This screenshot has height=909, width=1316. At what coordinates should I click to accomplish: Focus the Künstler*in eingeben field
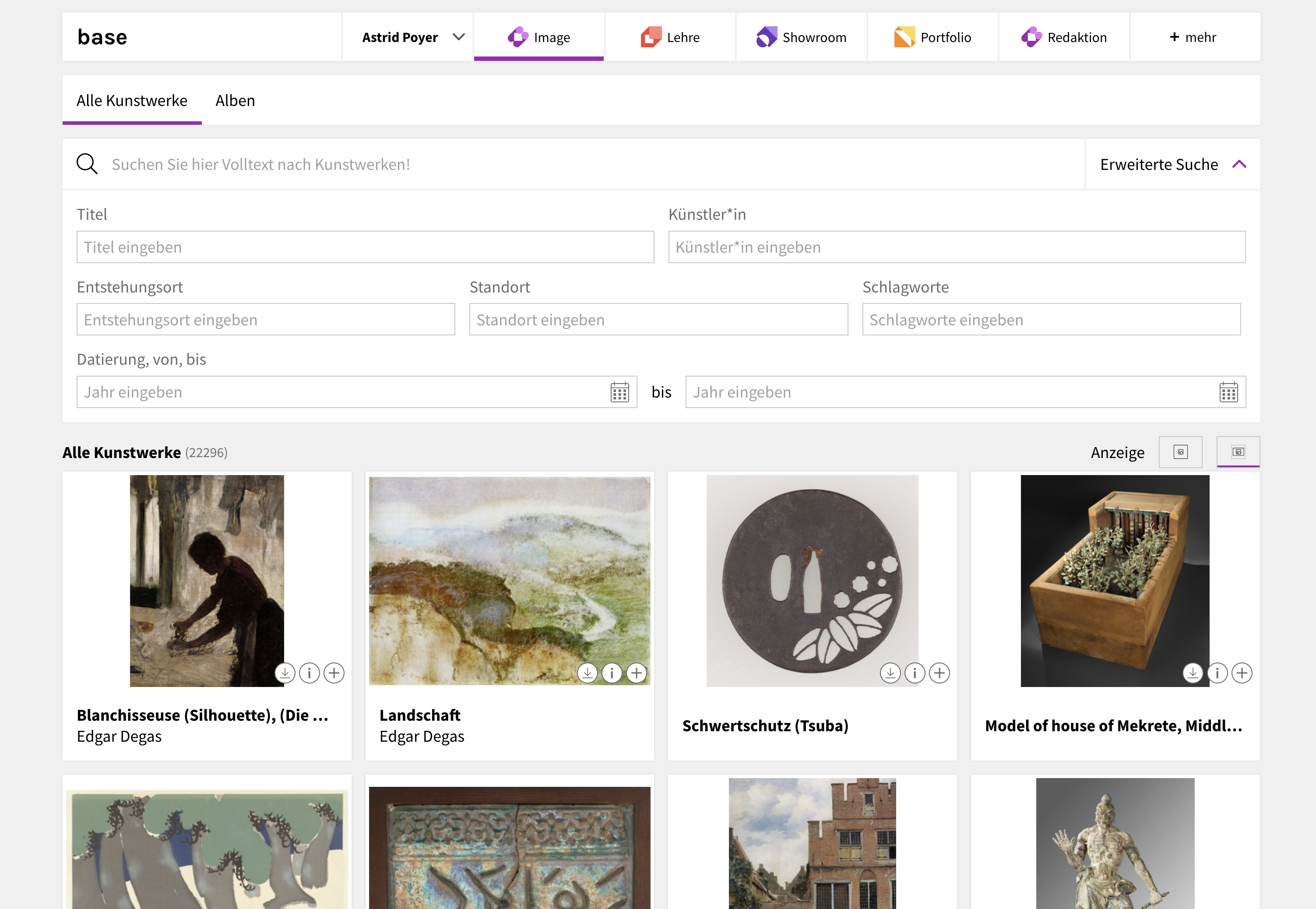pyautogui.click(x=957, y=247)
